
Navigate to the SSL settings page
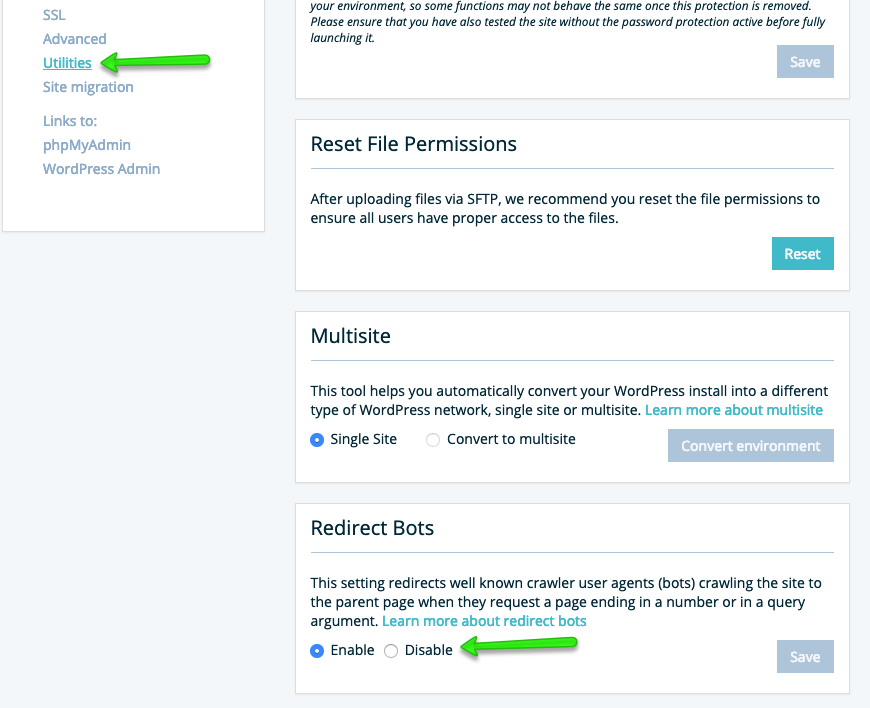click(x=53, y=14)
